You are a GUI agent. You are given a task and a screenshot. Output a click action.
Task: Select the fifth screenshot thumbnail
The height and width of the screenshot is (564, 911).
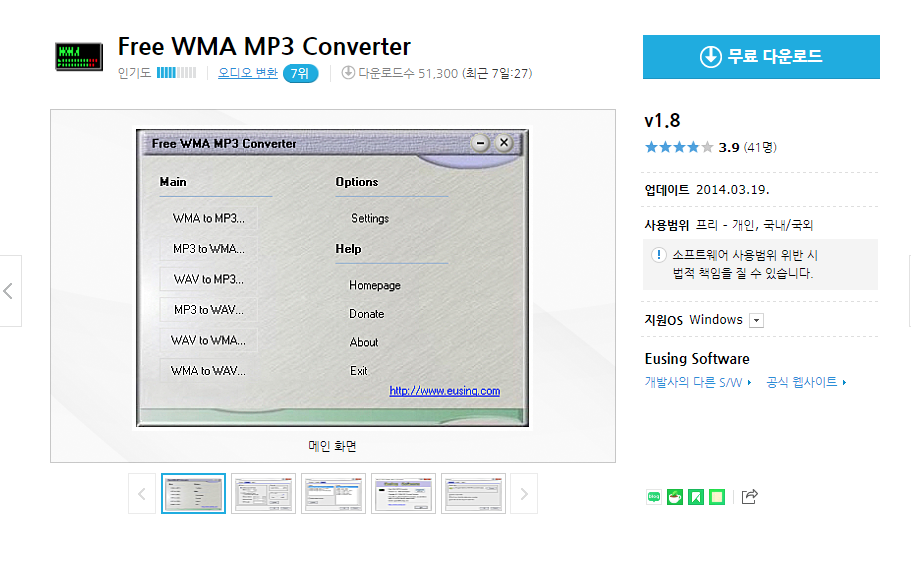tap(474, 494)
